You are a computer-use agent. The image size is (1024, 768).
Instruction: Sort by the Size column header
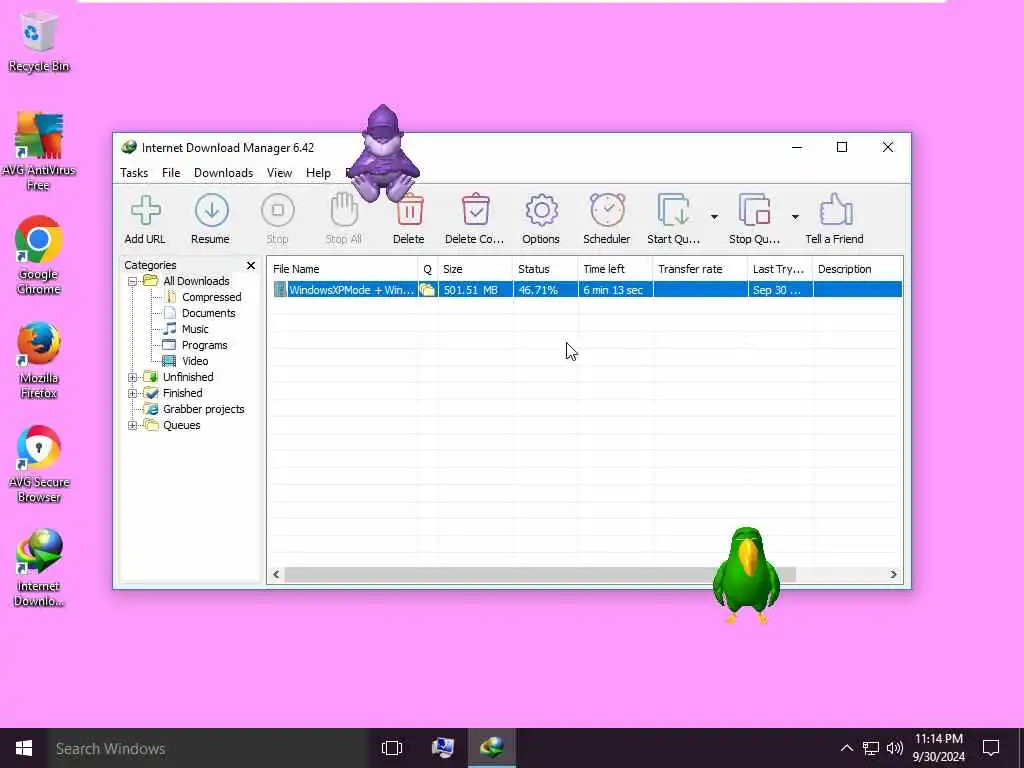pos(475,269)
